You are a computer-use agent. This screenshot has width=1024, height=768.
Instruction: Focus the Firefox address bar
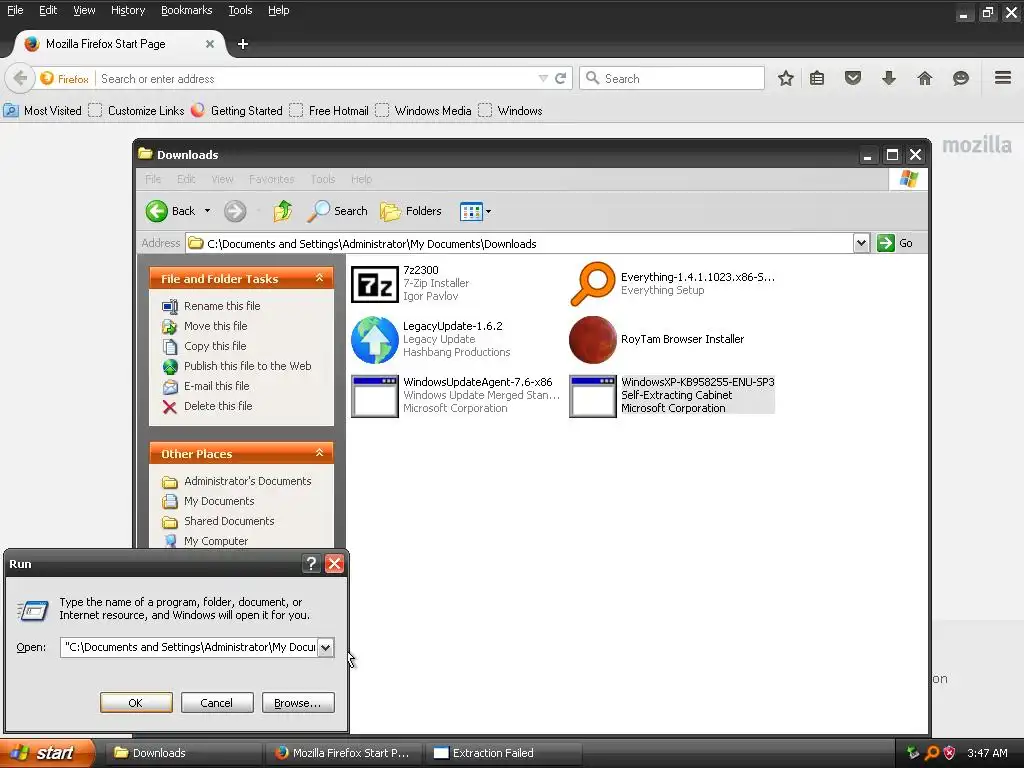click(x=317, y=78)
